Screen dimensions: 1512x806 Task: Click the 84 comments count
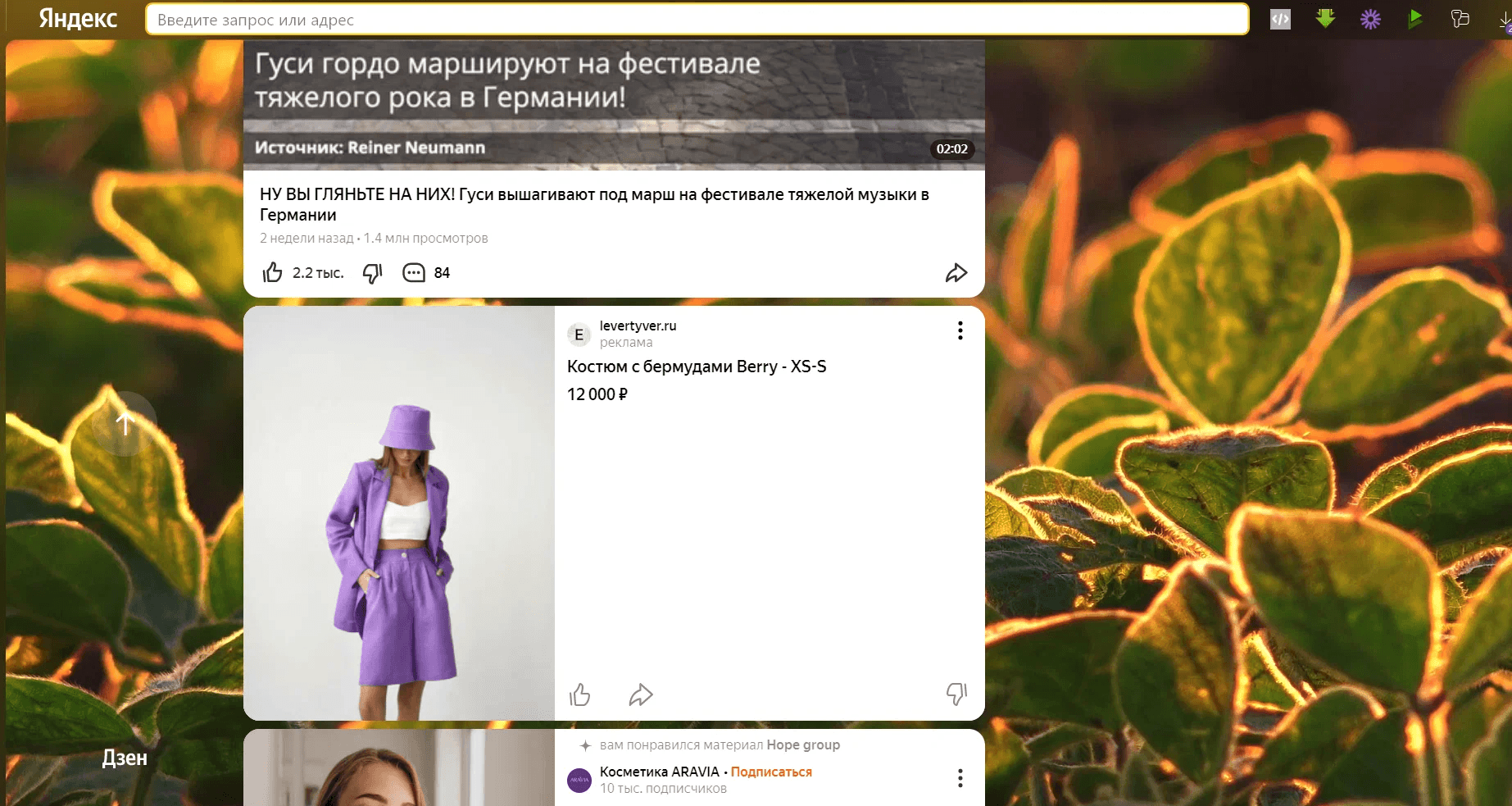(442, 273)
